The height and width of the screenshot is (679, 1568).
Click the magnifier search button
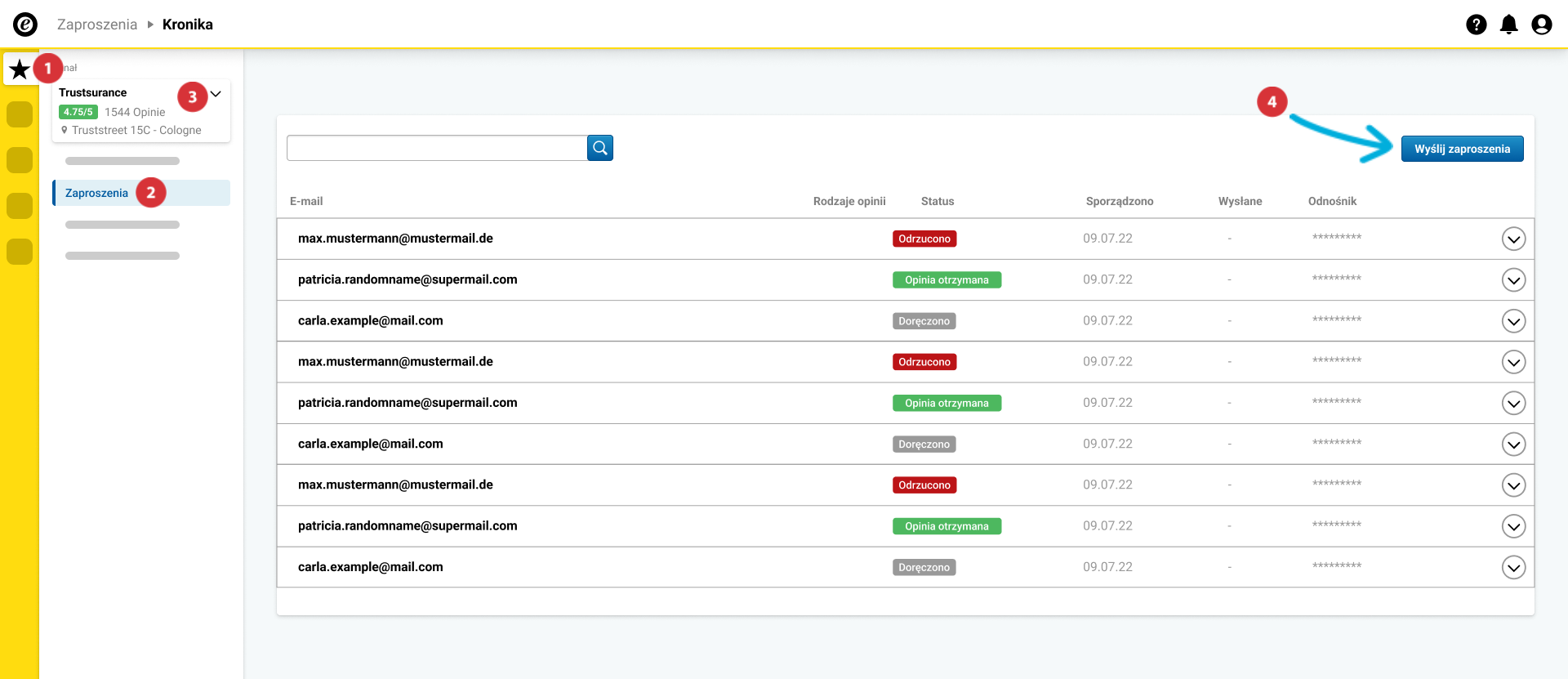coord(599,148)
